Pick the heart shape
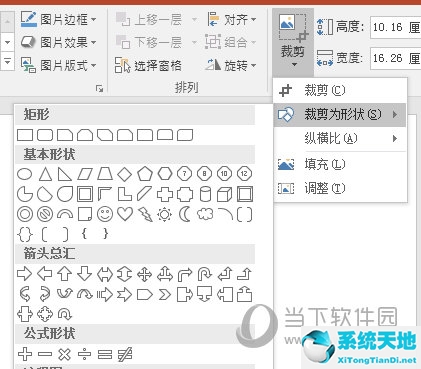The image size is (421, 369). 125,214
